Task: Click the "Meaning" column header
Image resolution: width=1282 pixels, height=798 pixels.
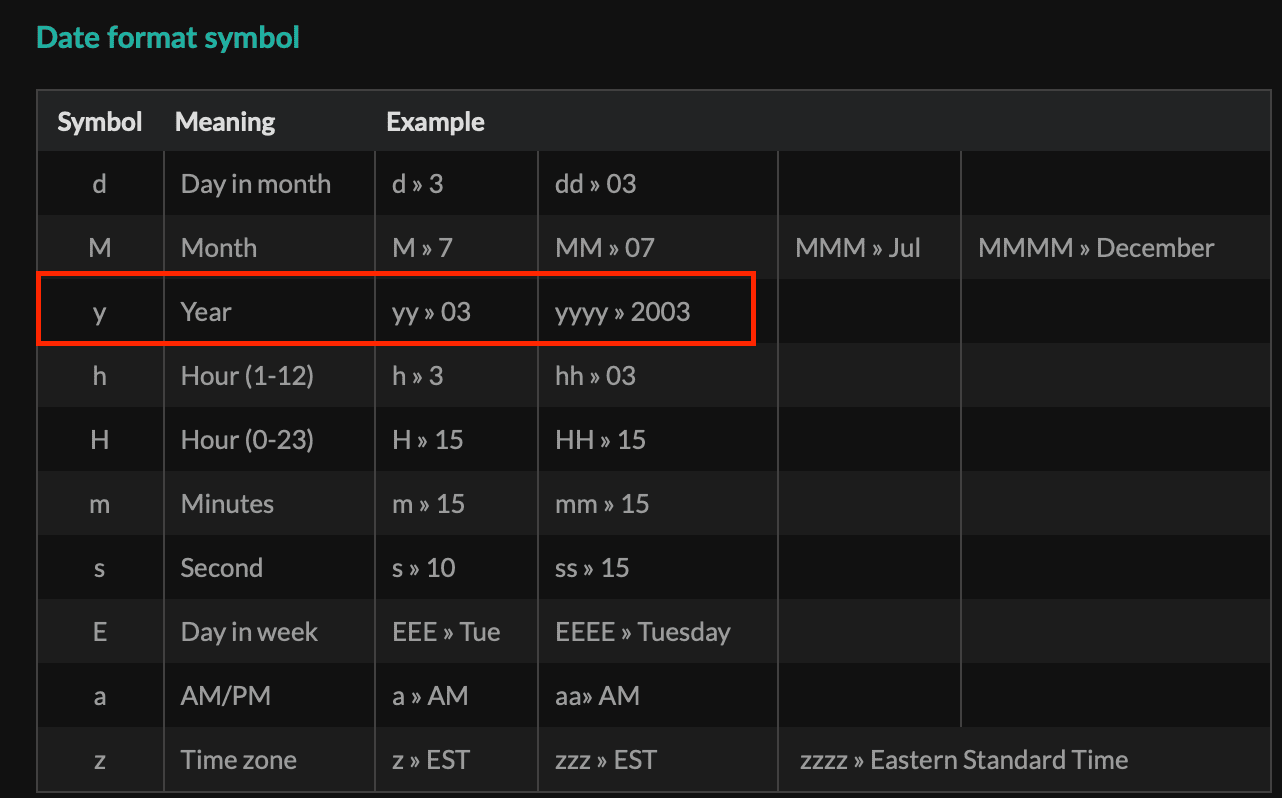Action: 225,122
